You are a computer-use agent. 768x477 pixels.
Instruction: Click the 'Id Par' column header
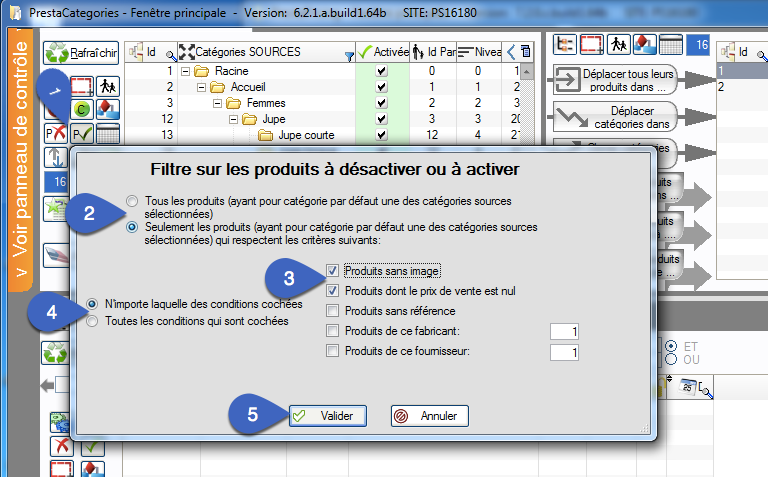433,52
